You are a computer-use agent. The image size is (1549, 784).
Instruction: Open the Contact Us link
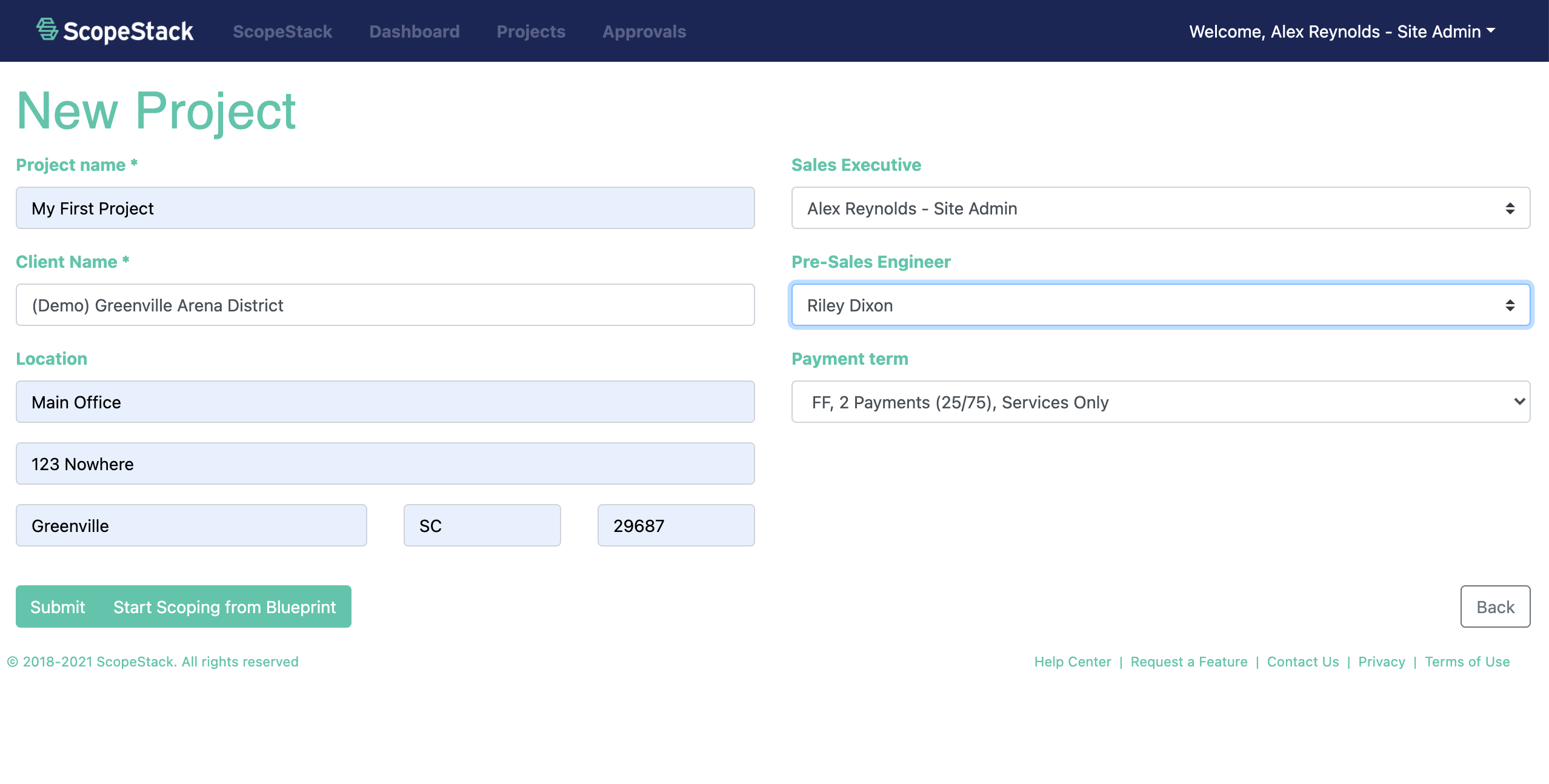[1303, 662]
